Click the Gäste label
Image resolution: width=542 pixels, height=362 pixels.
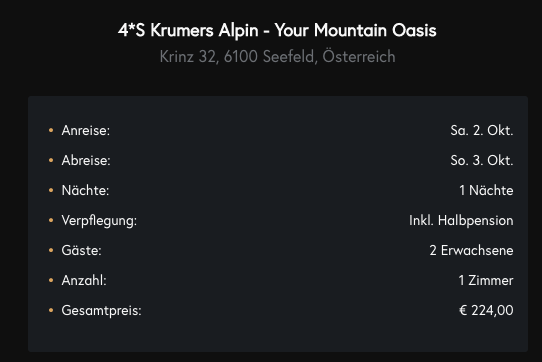[82, 250]
